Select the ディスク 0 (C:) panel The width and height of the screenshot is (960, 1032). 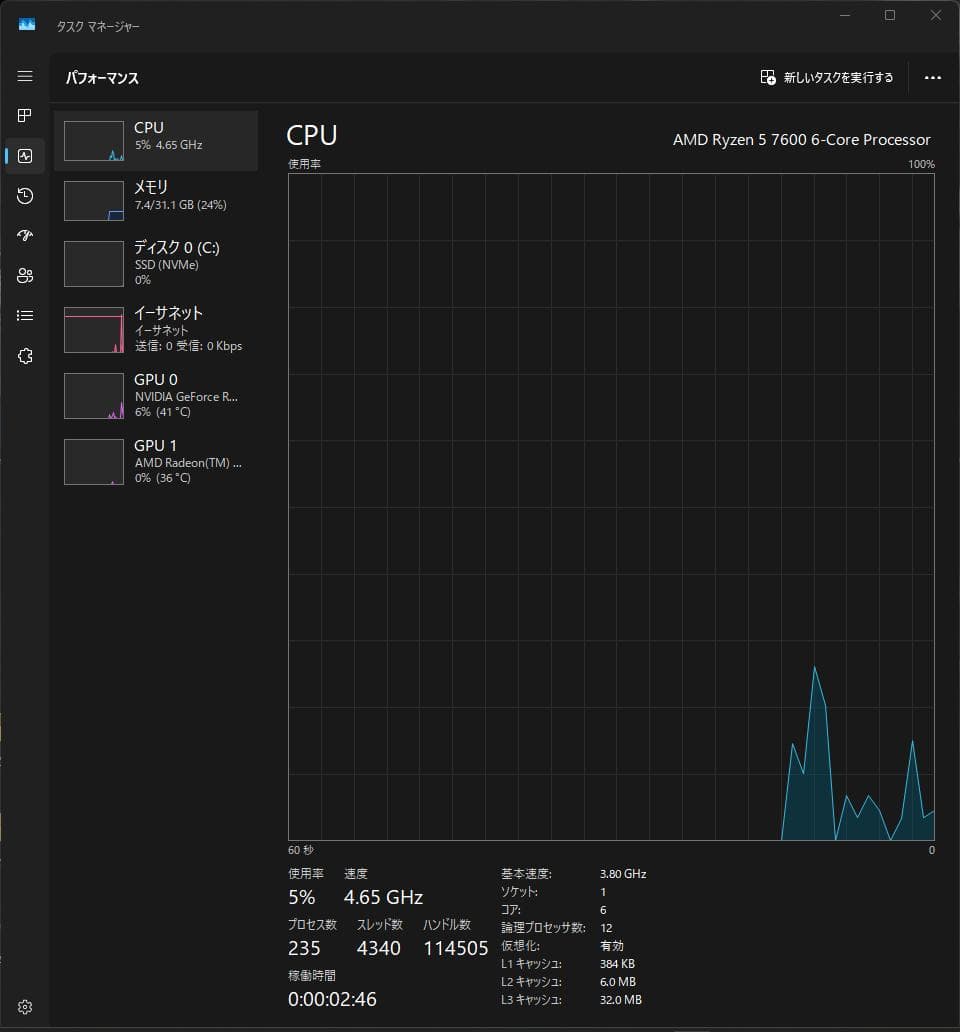tap(155, 263)
